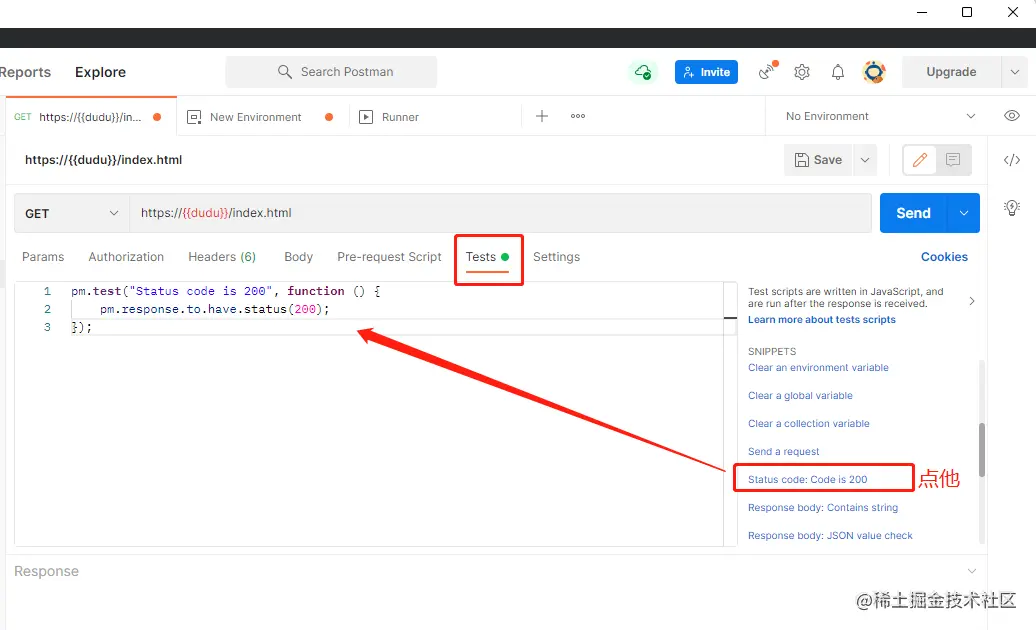Click the environment quick look eye icon
This screenshot has width=1036, height=630.
click(1012, 116)
